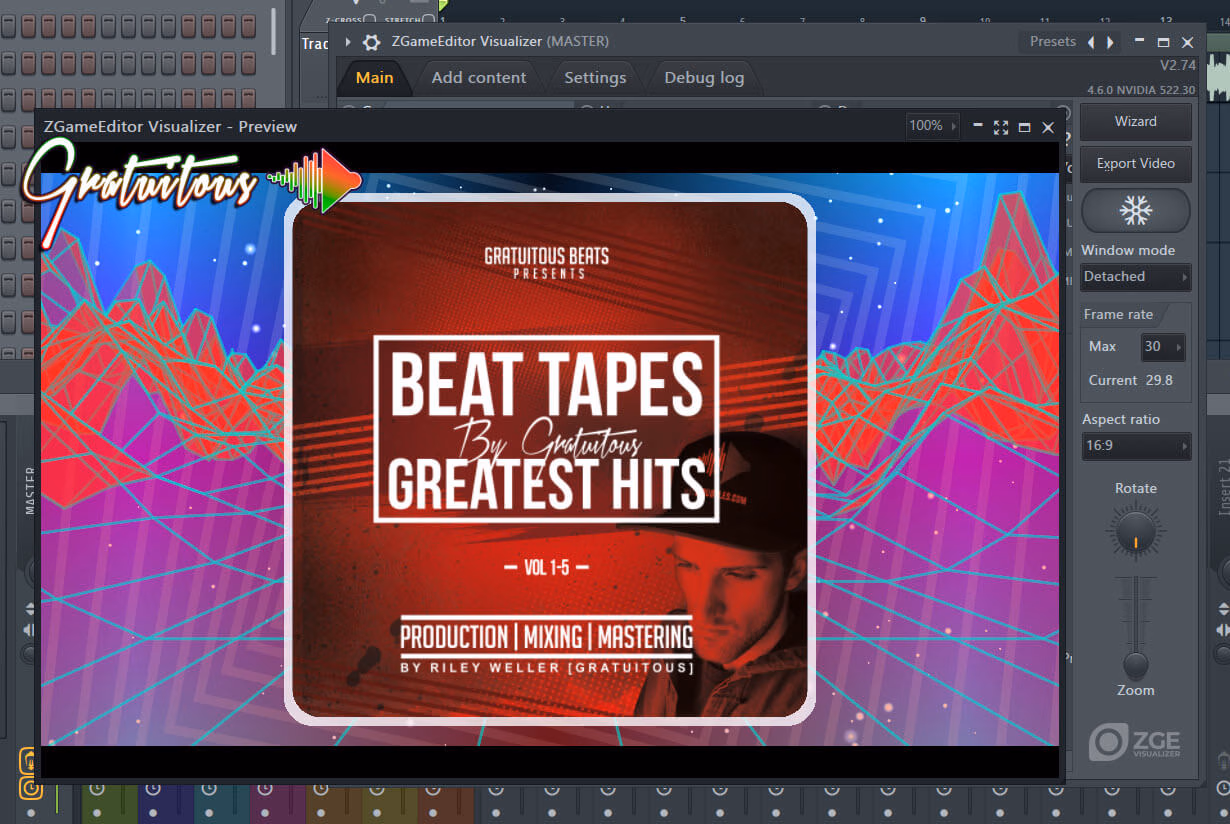Minimize the Preview window
1230x824 pixels.
[x=978, y=127]
